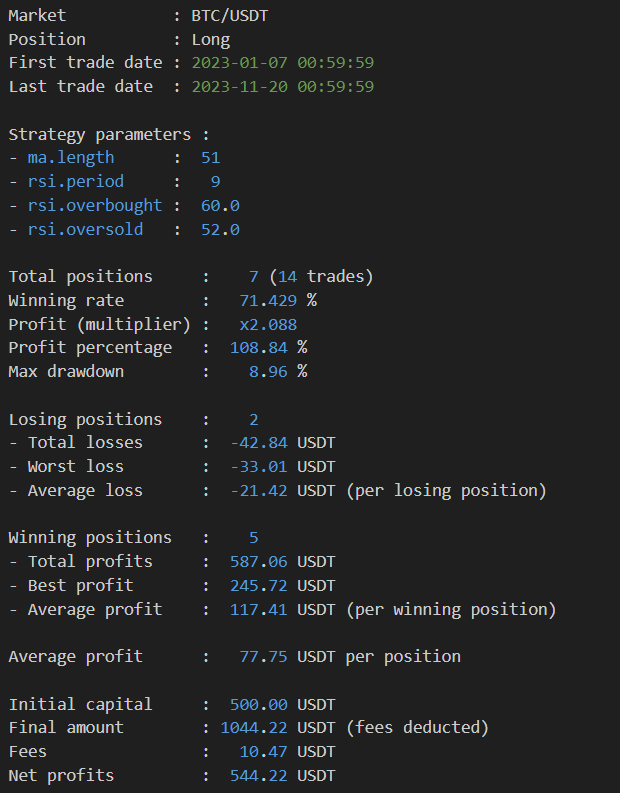Image resolution: width=620 pixels, height=793 pixels.
Task: Click the profit multiplier x2.088
Action: coord(268,324)
